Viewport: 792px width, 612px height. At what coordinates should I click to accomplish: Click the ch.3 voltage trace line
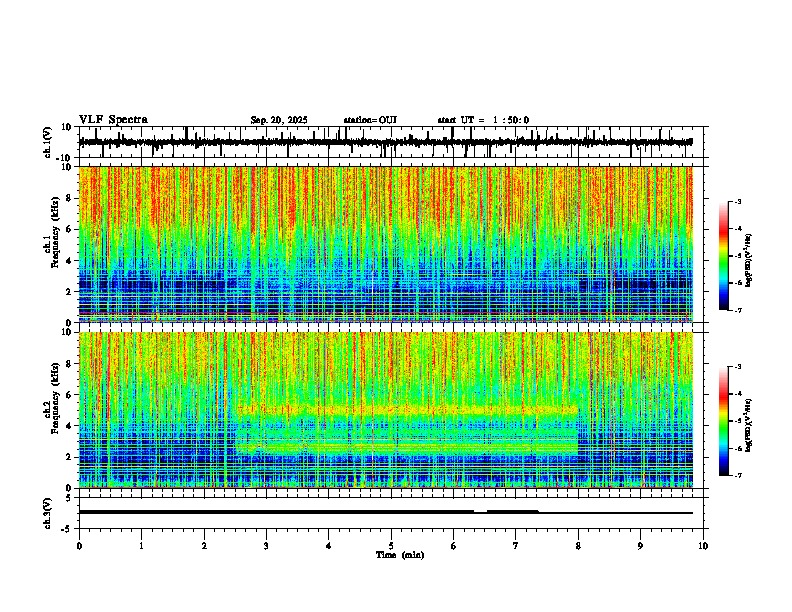(x=386, y=513)
